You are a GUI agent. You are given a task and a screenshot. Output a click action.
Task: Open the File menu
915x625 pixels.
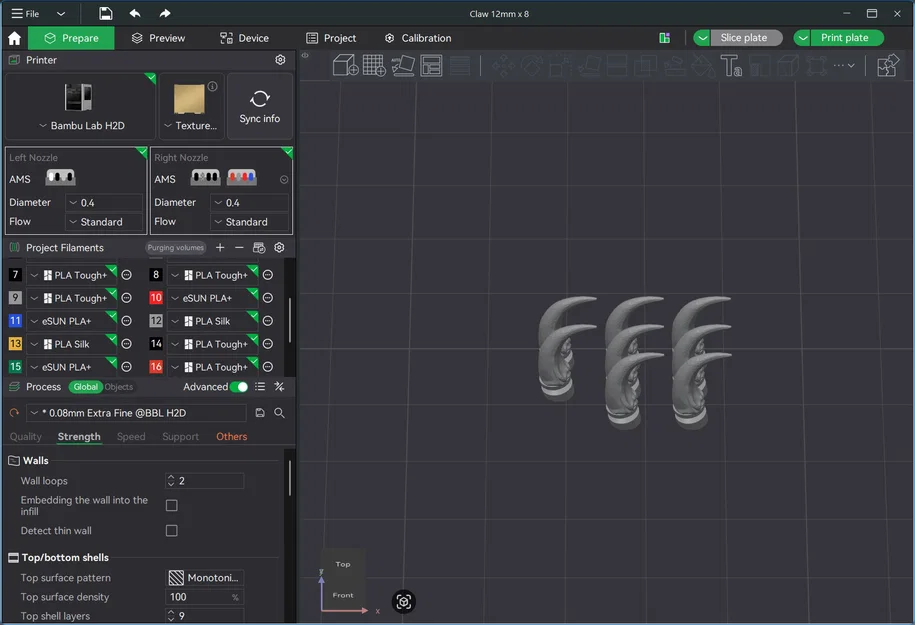coord(26,13)
